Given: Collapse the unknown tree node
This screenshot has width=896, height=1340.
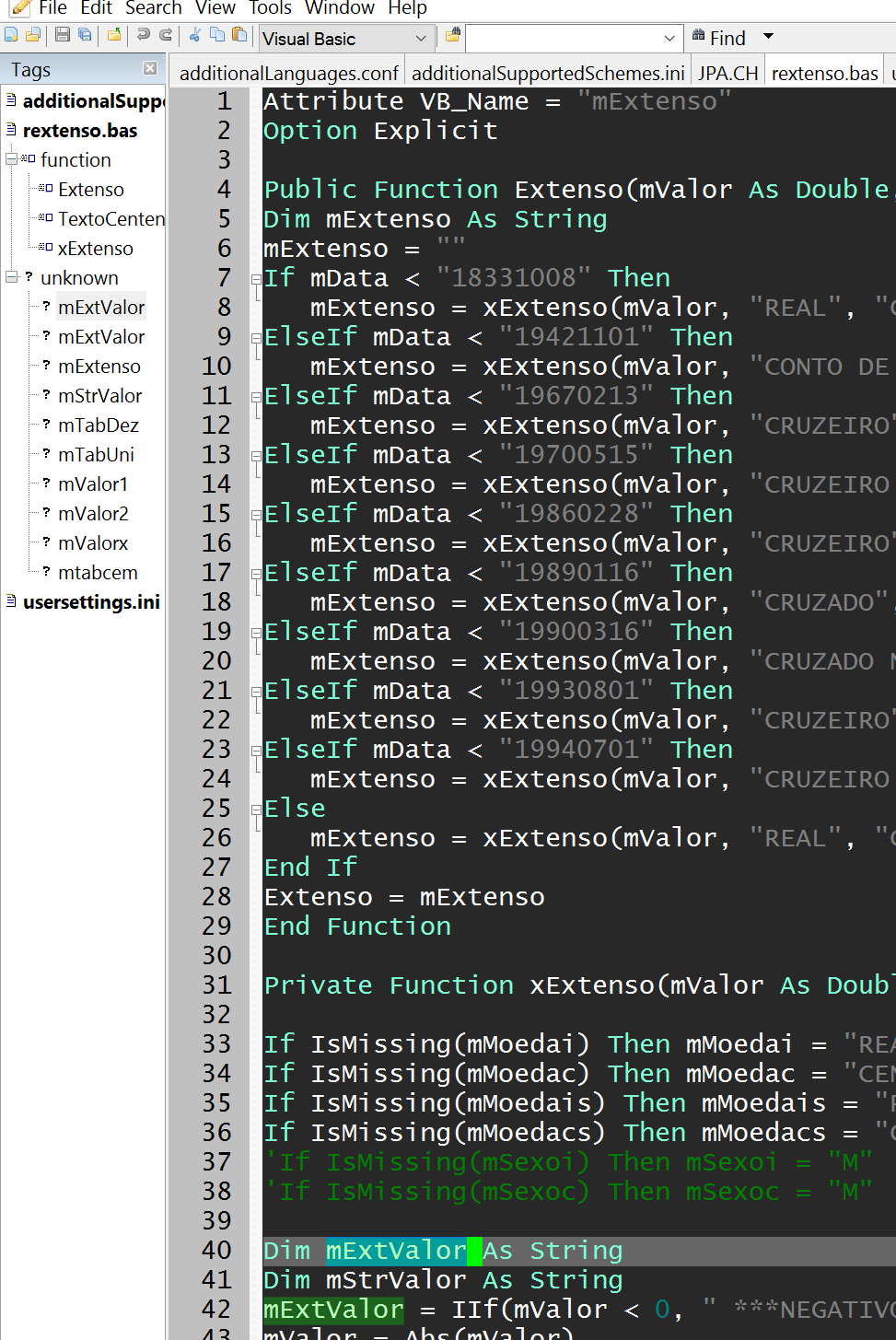Looking at the screenshot, I should click(x=11, y=277).
